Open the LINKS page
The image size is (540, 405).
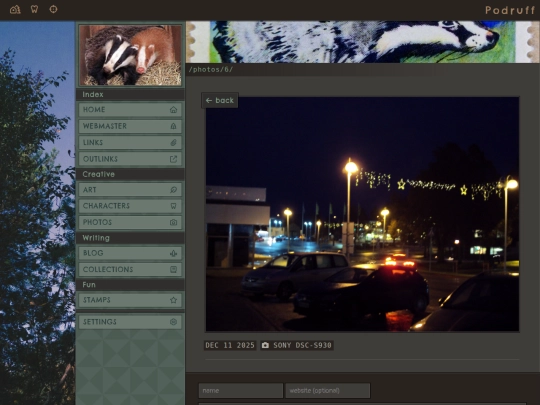click(130, 143)
